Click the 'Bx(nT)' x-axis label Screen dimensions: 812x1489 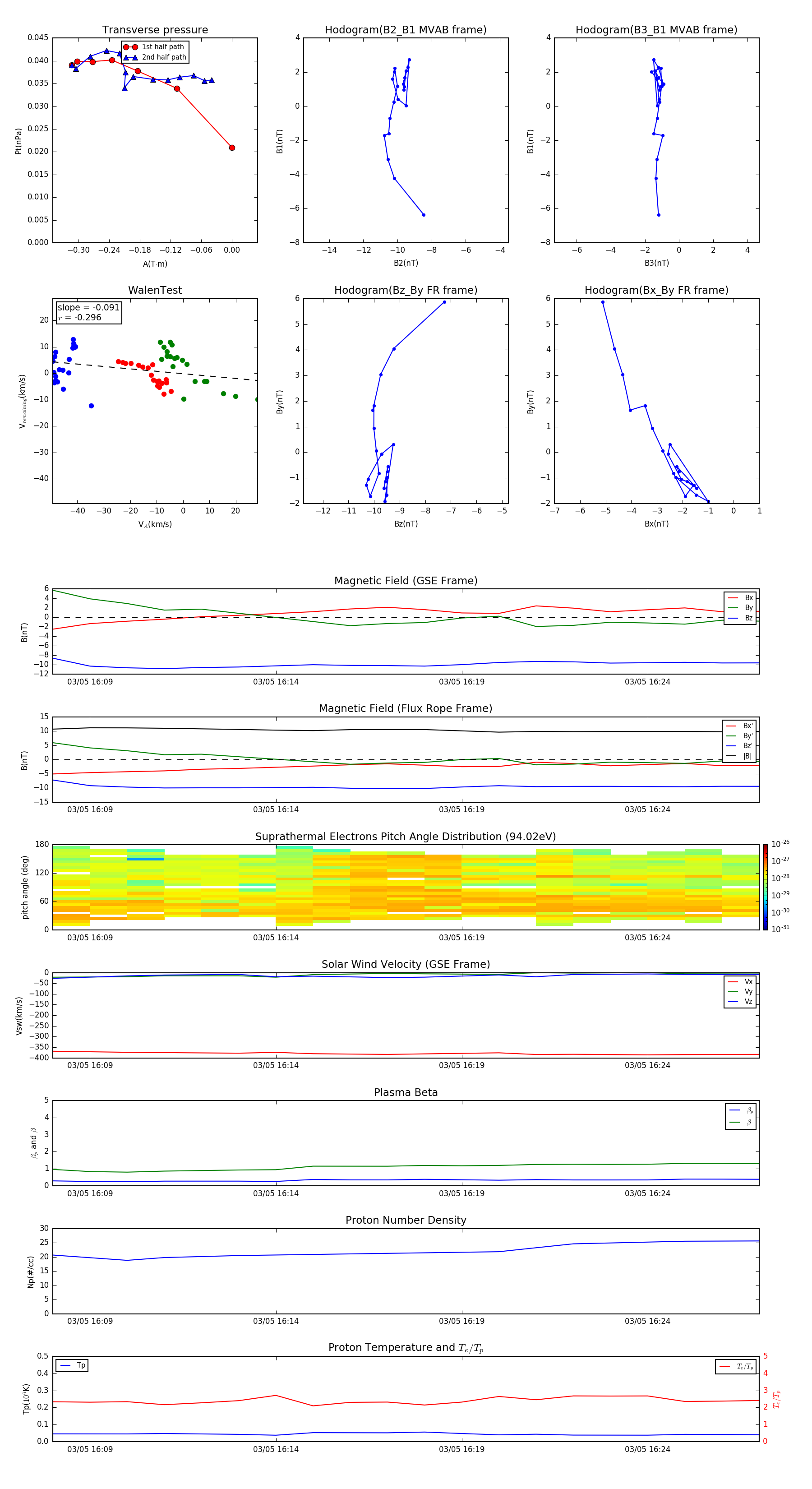click(656, 524)
